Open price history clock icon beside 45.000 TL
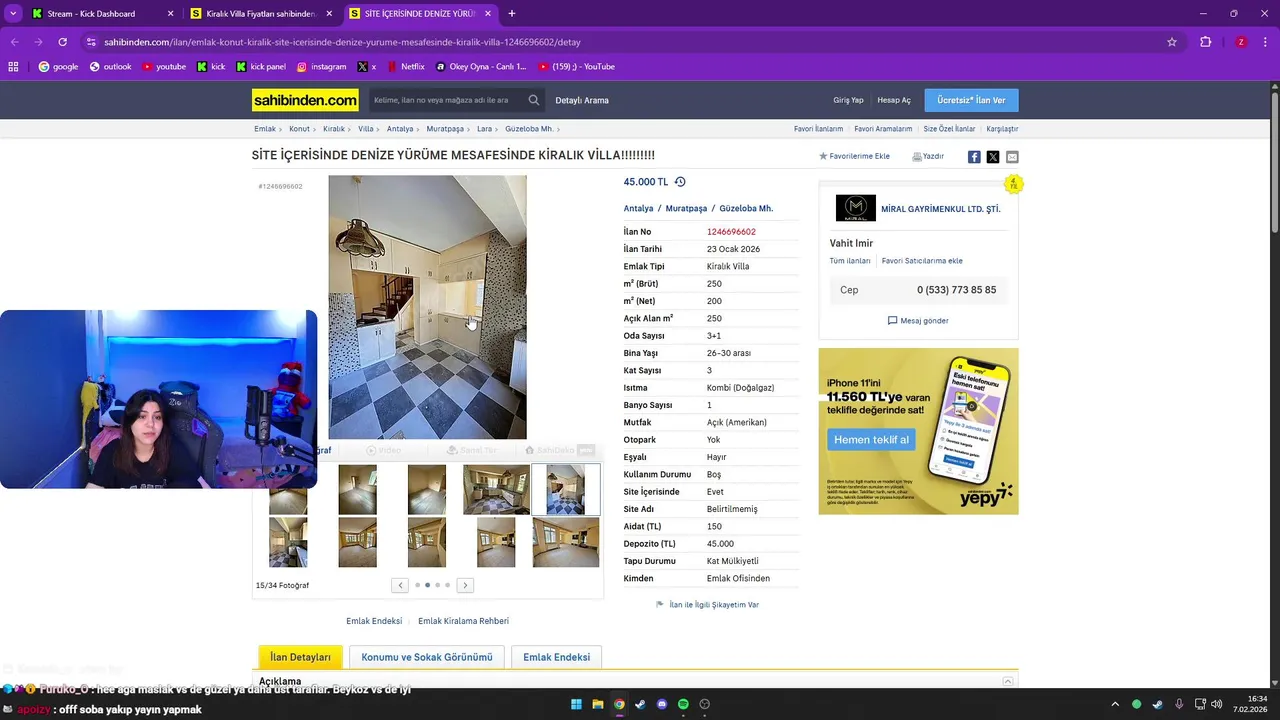 click(680, 182)
